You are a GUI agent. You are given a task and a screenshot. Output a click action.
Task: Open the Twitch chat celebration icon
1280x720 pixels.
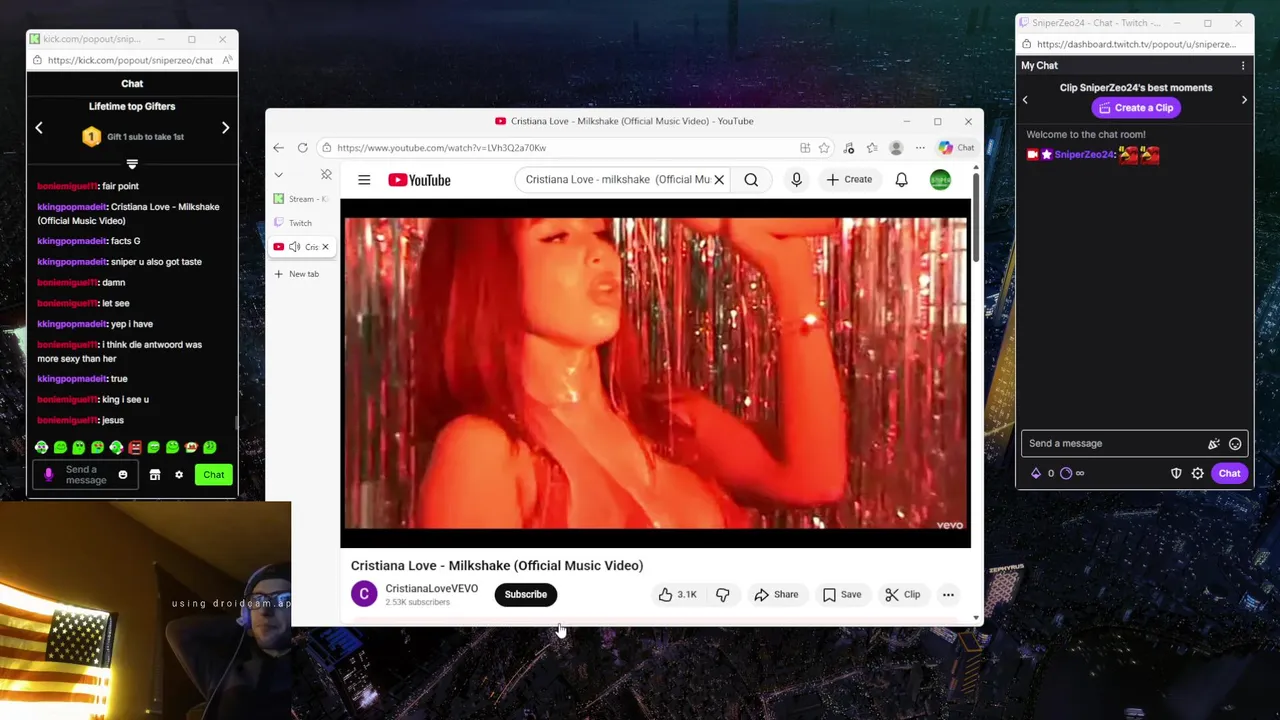[1214, 444]
